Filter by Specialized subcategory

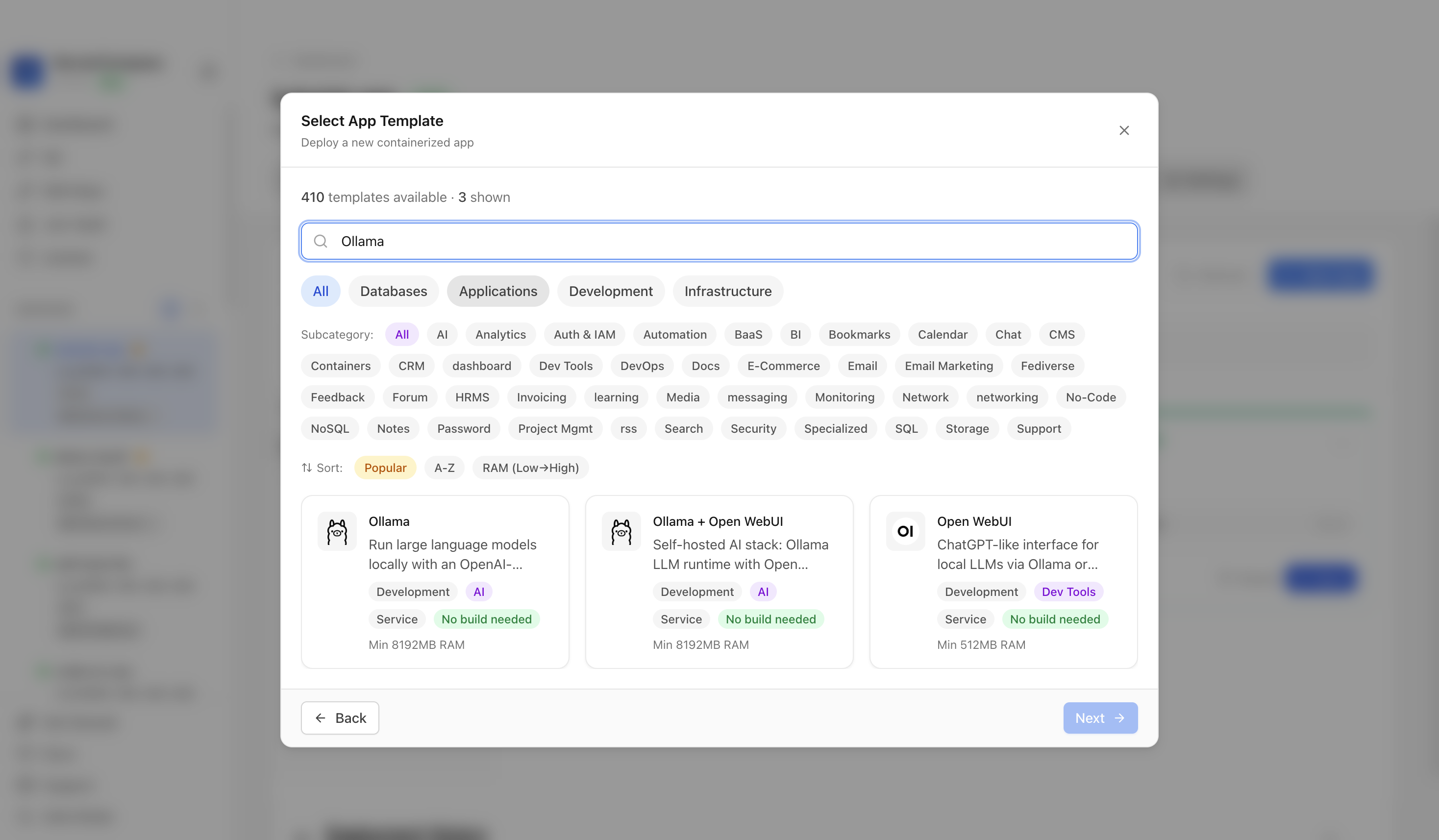(836, 429)
